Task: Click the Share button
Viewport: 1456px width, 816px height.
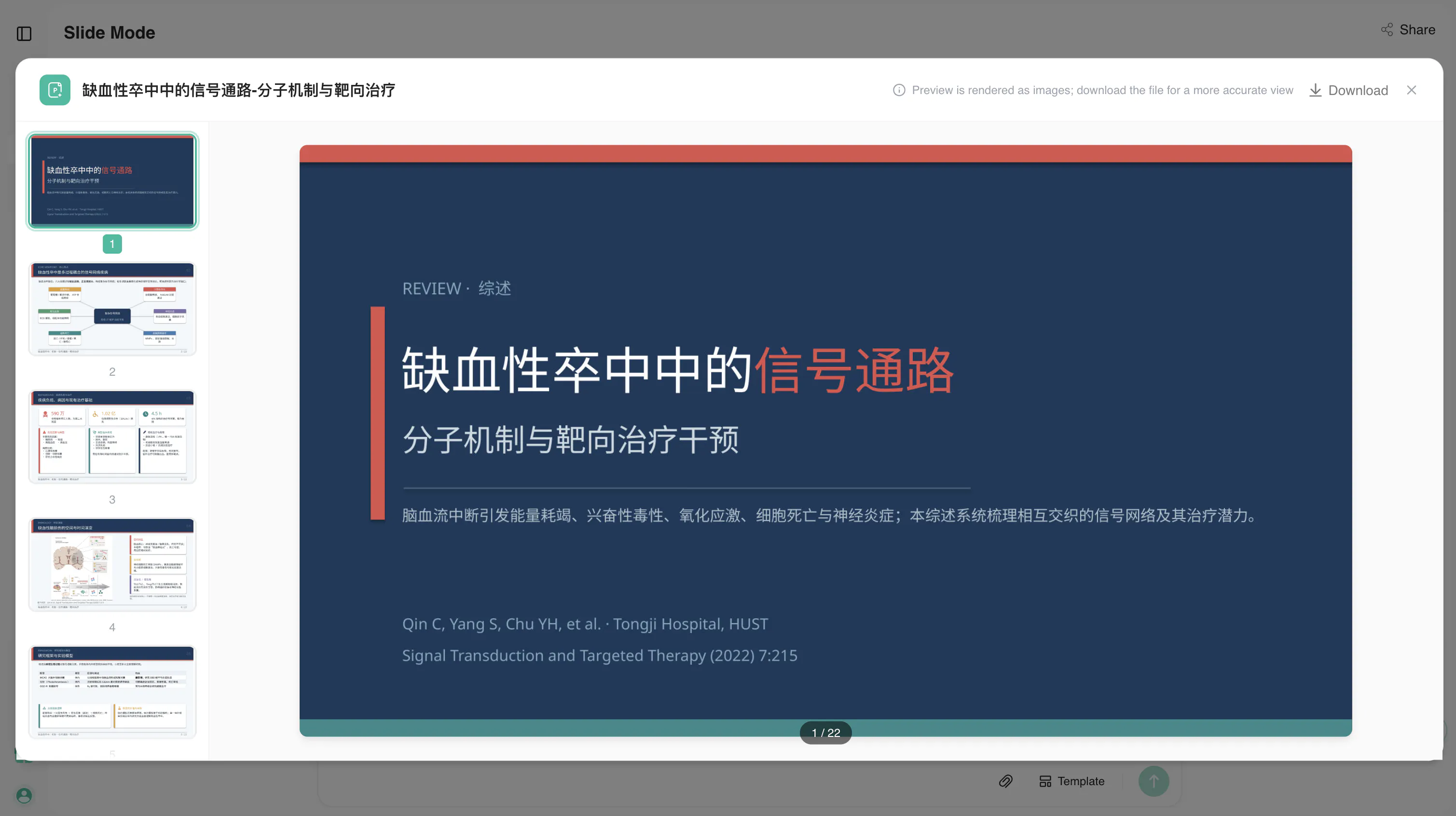Action: (1408, 29)
